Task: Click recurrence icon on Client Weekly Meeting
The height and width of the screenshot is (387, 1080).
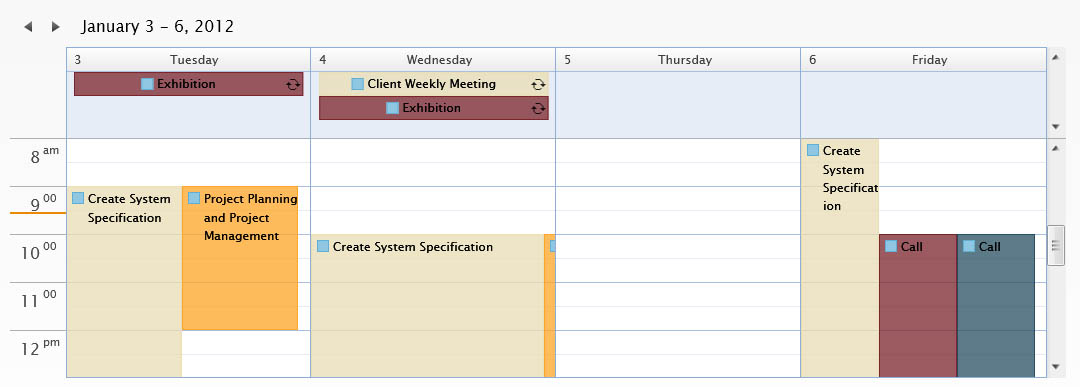Action: [538, 85]
